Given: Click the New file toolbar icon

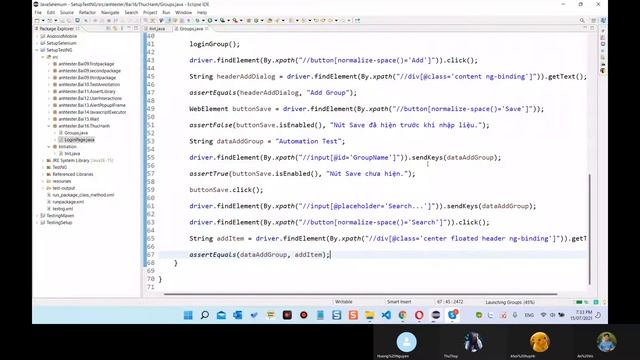Looking at the screenshot, I should tap(37, 20).
